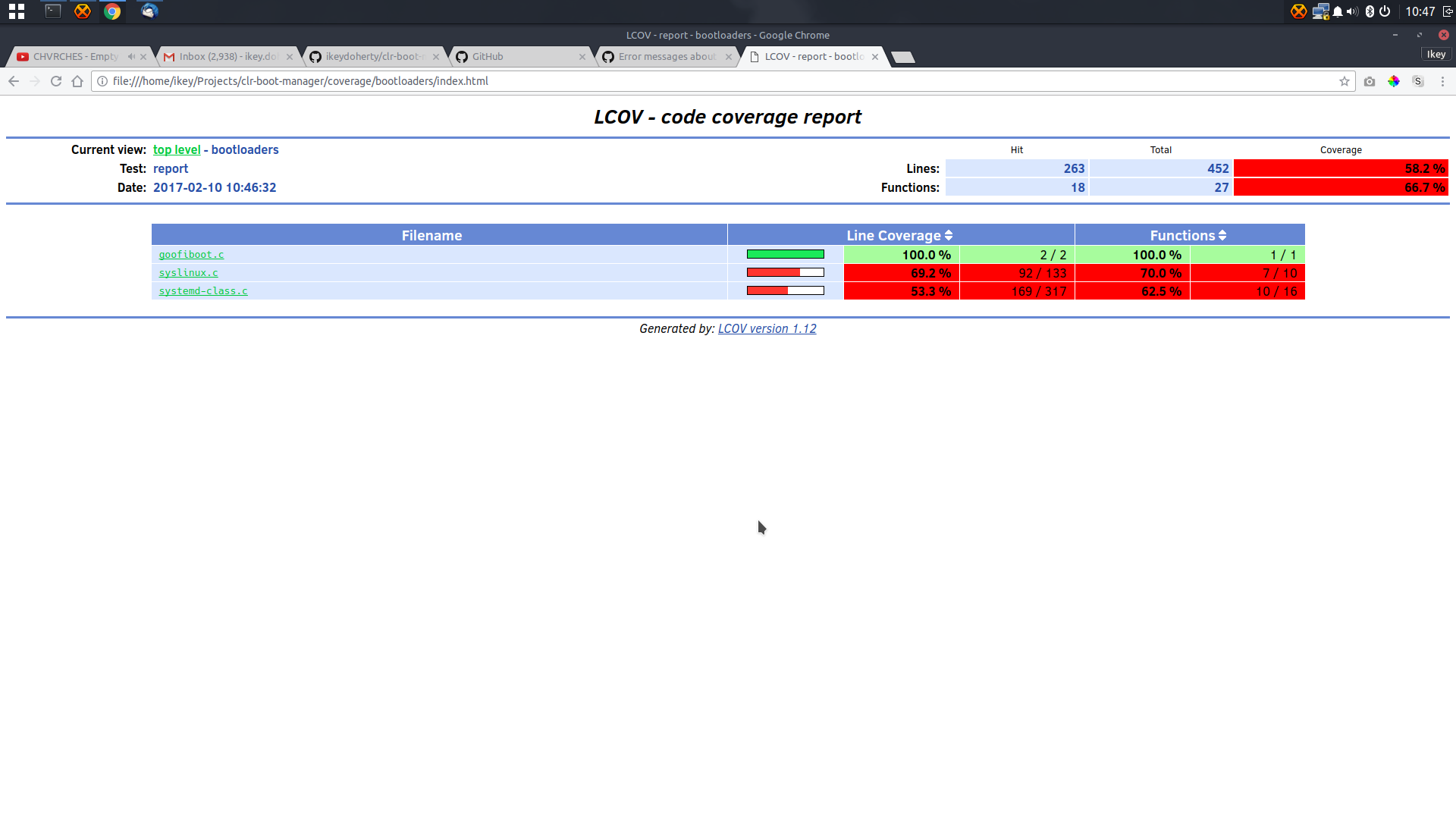
Task: Open the camera screenshot extension
Action: click(x=1370, y=81)
